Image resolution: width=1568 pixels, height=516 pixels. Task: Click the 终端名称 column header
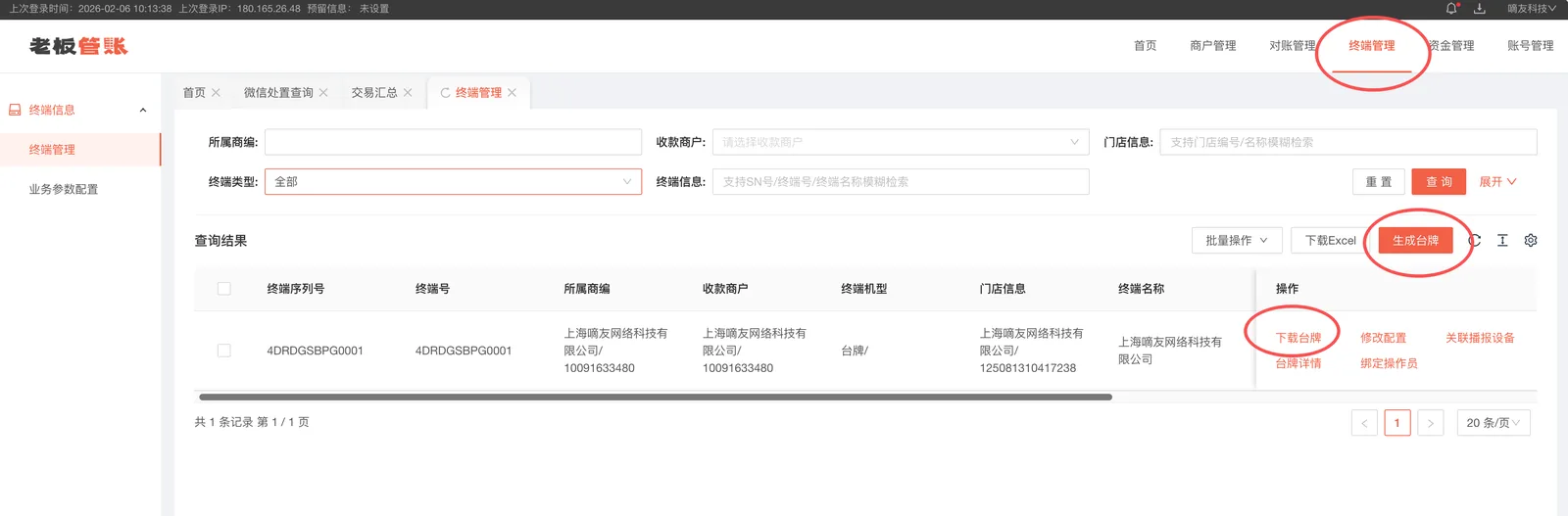[x=1142, y=289]
